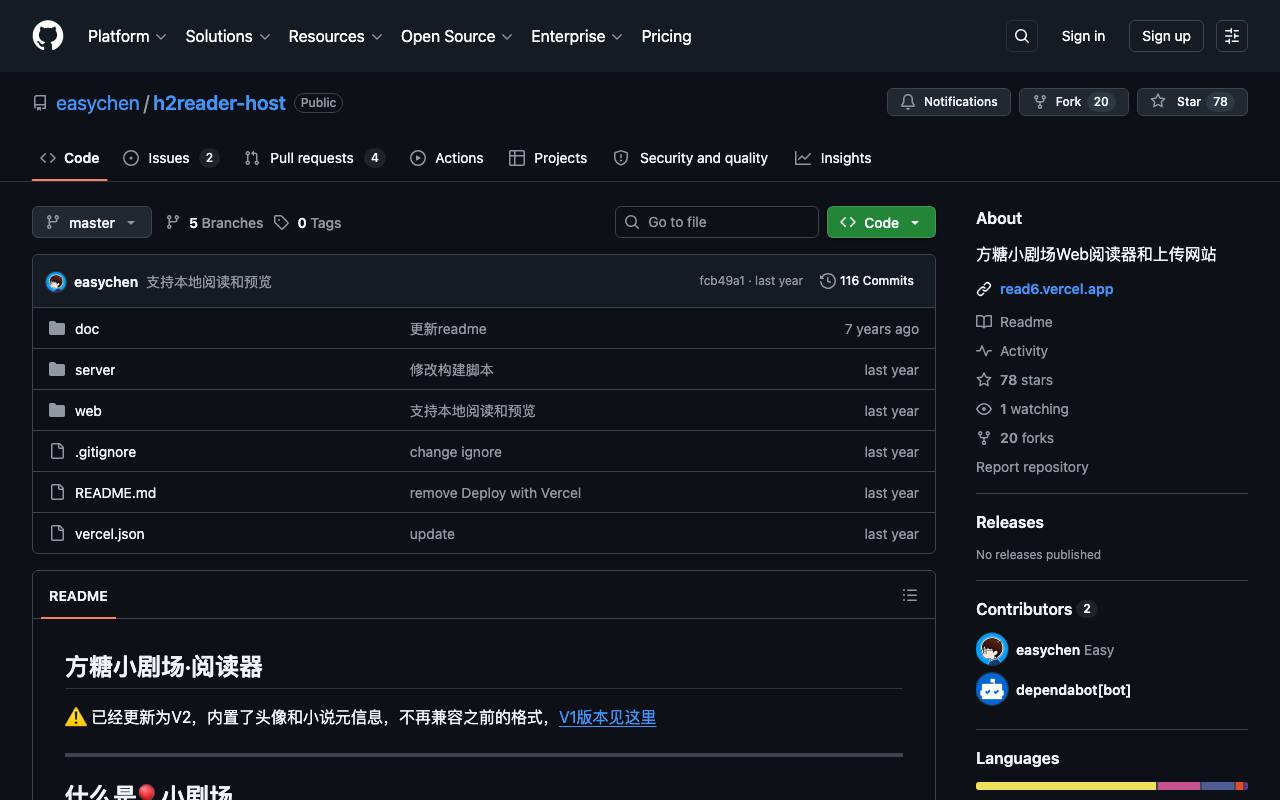Click the web folder icon
The width and height of the screenshot is (1280, 800).
(57, 410)
